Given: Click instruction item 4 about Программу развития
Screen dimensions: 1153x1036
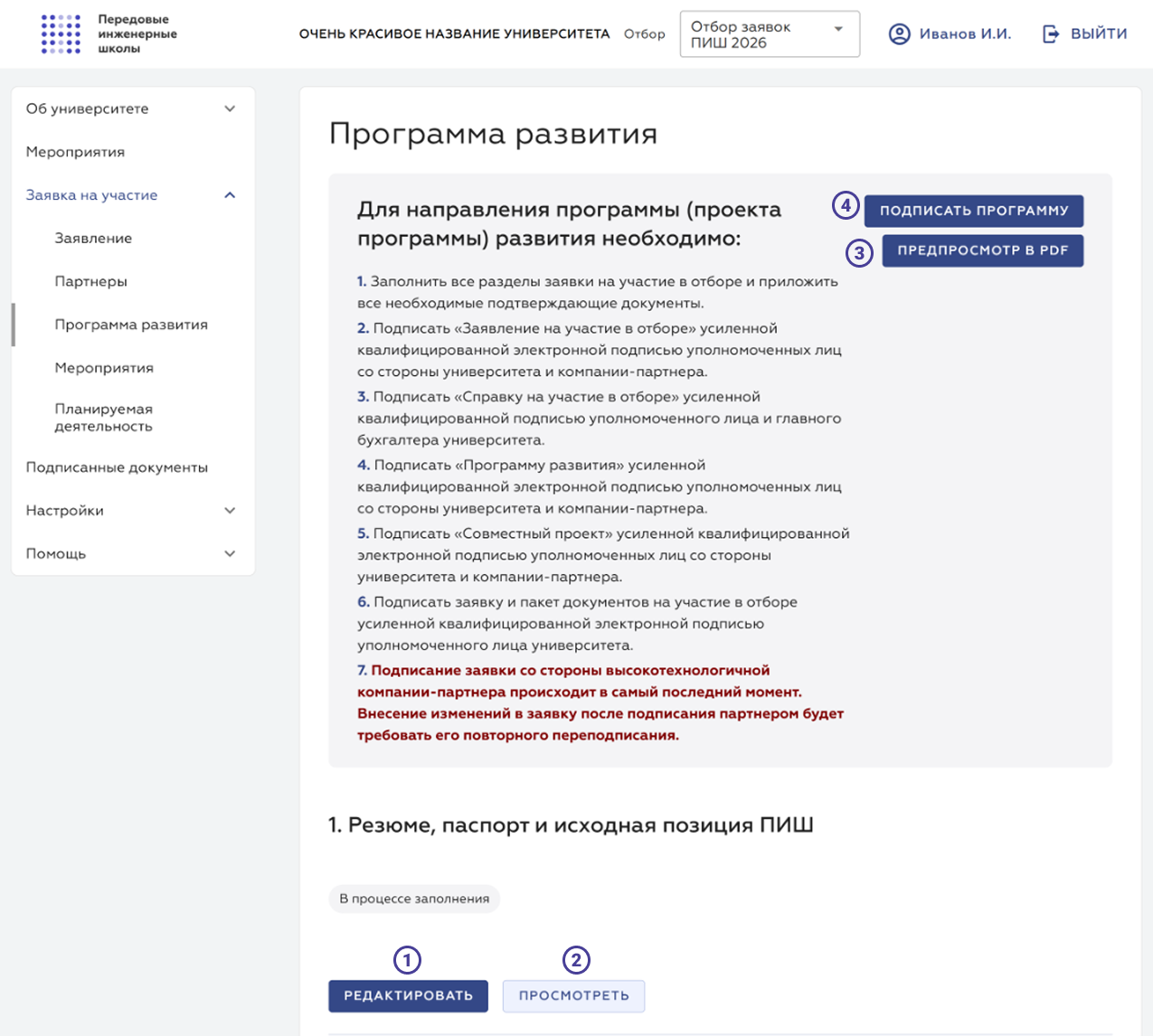Looking at the screenshot, I should tap(600, 486).
